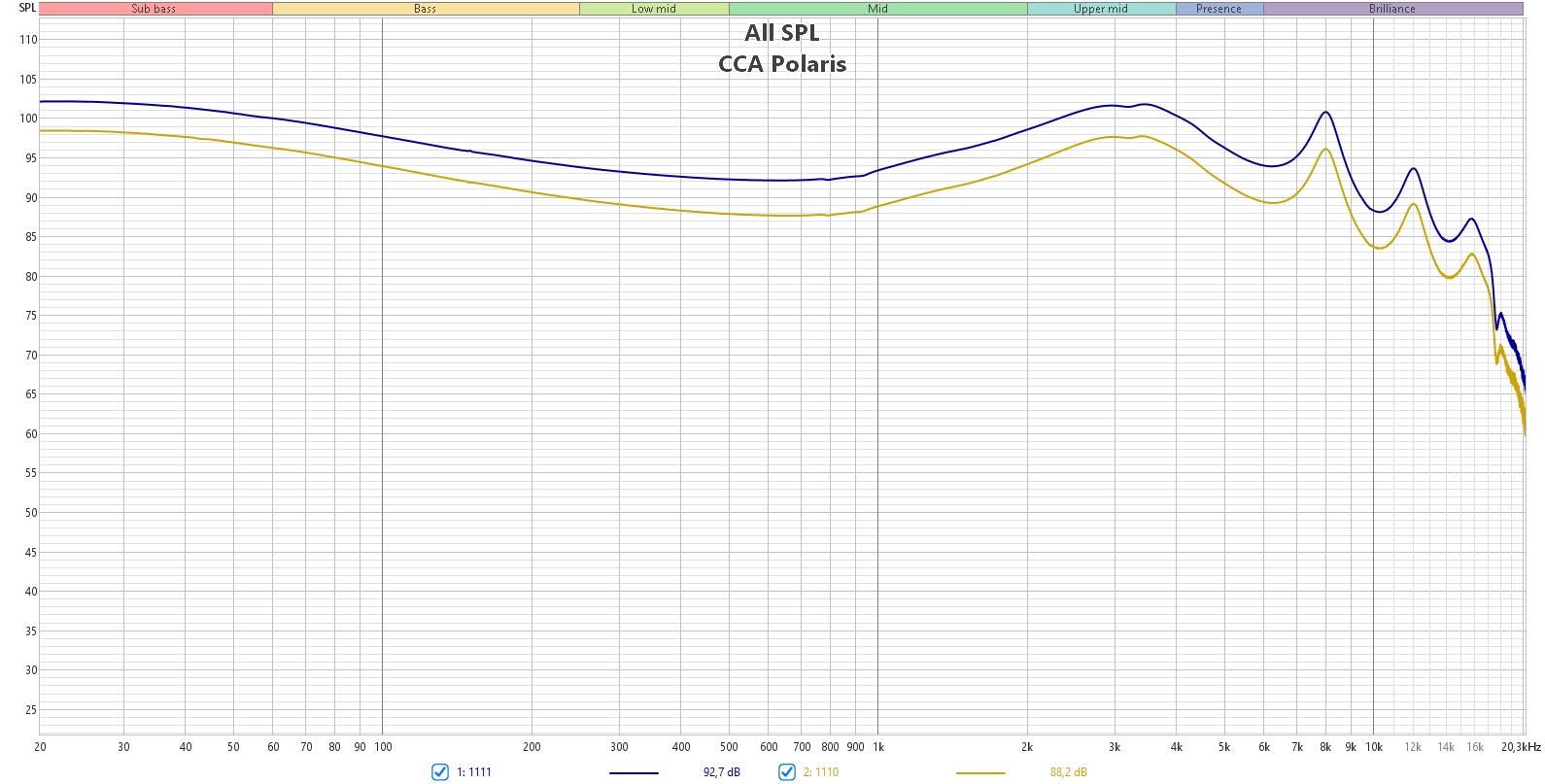Click the 65 tick on the SPL axis

pyautogui.click(x=31, y=394)
